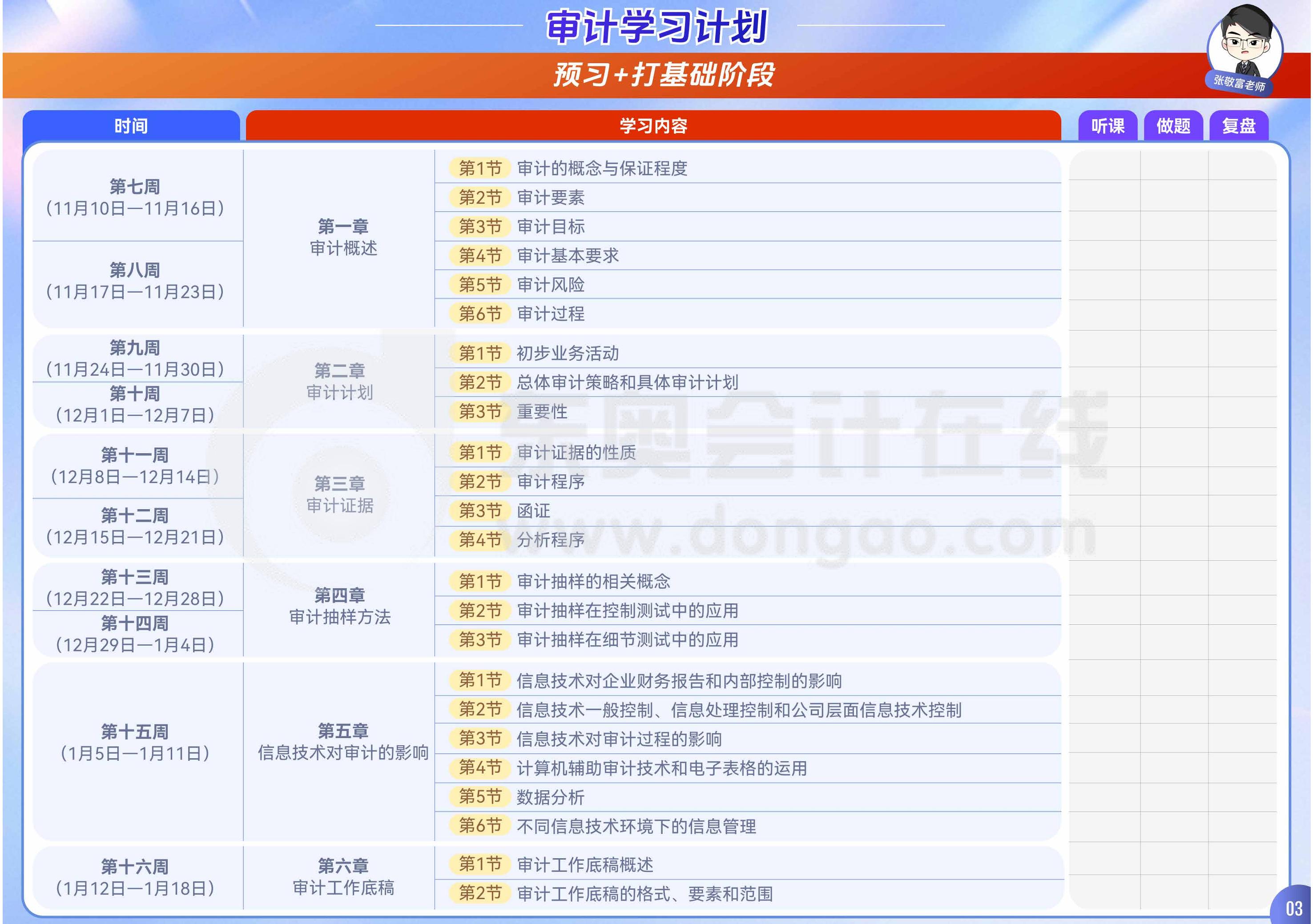
Task: Click the 听课 header button
Action: [x=1108, y=126]
